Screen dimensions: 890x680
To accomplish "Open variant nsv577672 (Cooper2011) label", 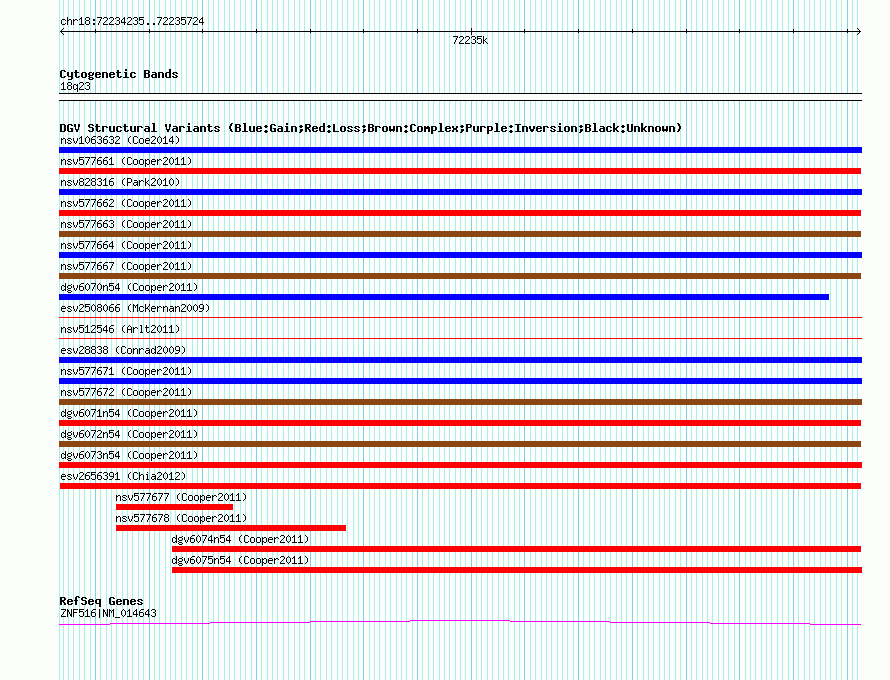I will [x=126, y=392].
